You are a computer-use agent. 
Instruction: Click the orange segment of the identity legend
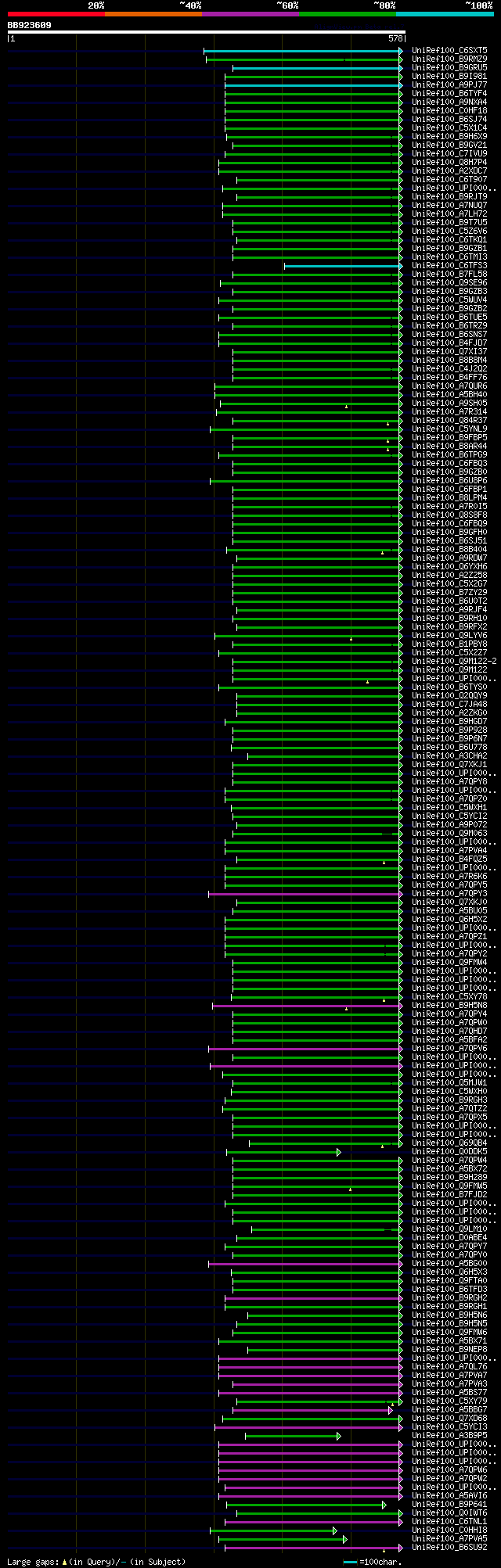tap(153, 14)
